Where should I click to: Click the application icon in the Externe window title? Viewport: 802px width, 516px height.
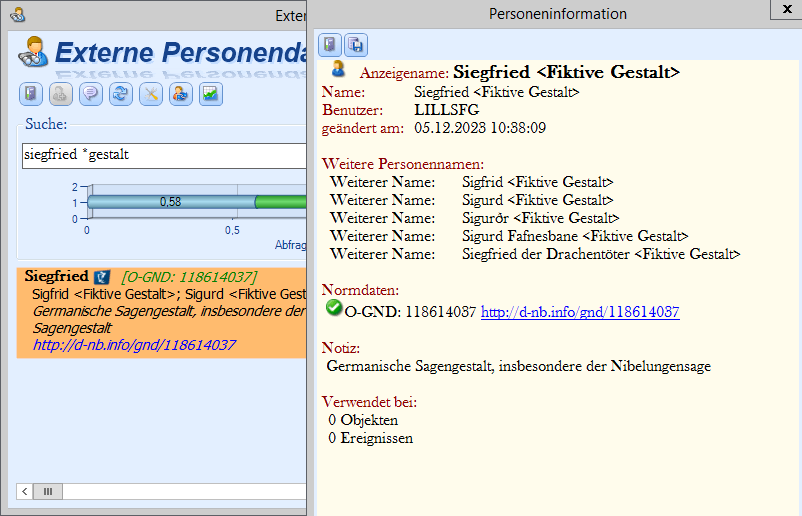[17, 15]
